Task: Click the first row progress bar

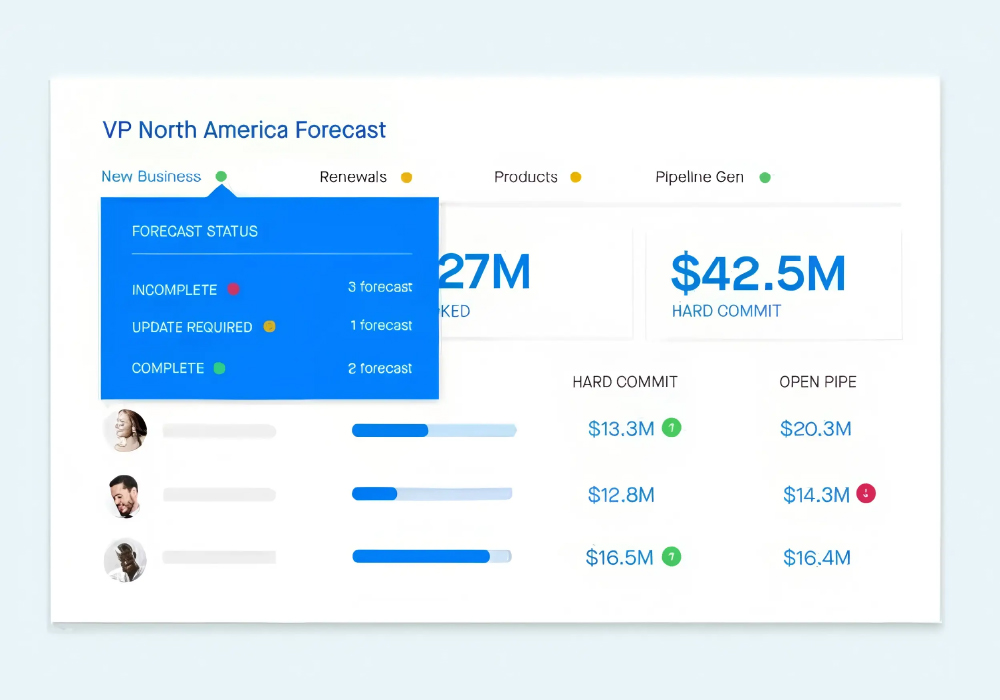Action: click(434, 430)
